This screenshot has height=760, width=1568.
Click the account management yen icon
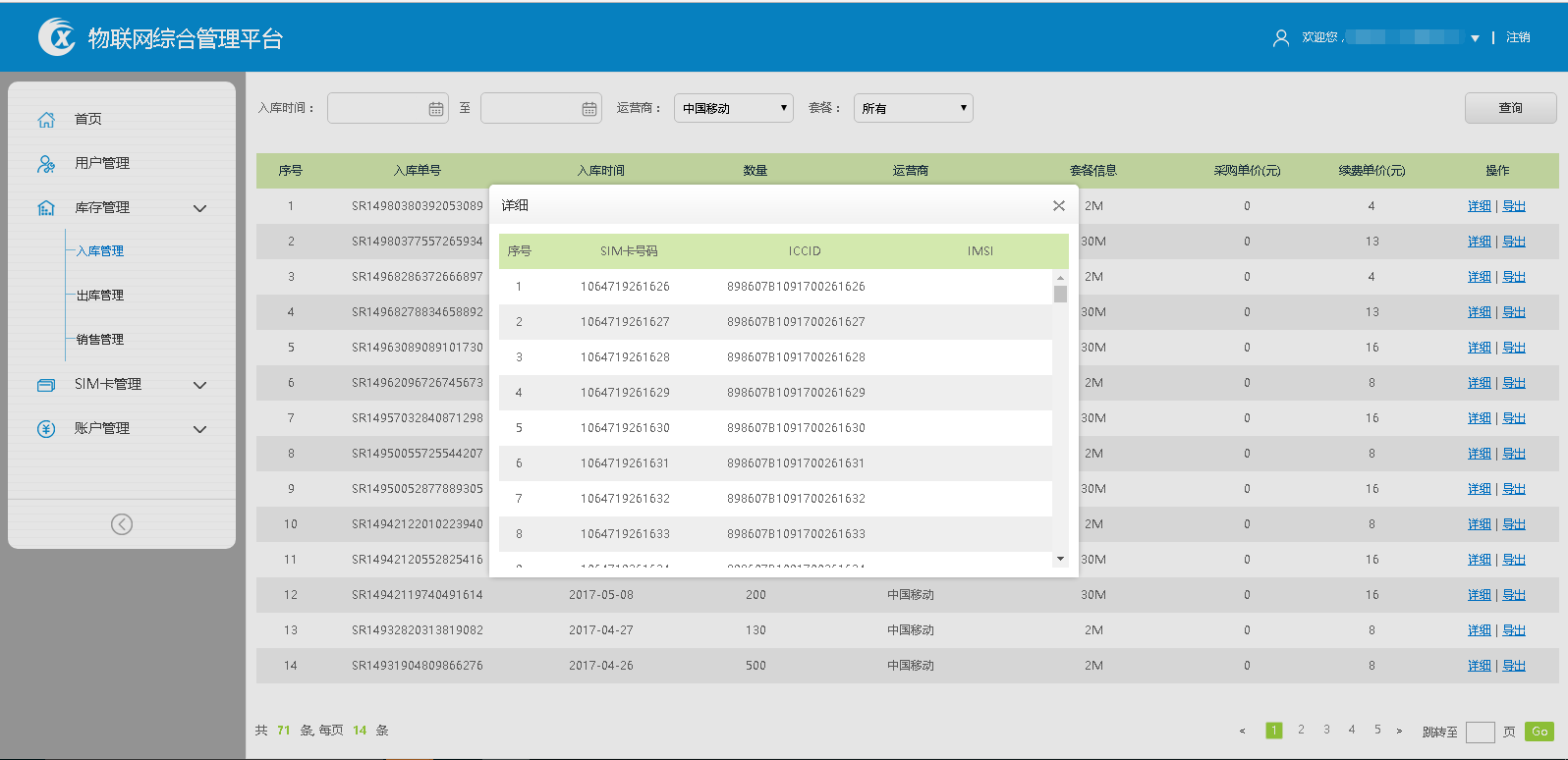[46, 429]
